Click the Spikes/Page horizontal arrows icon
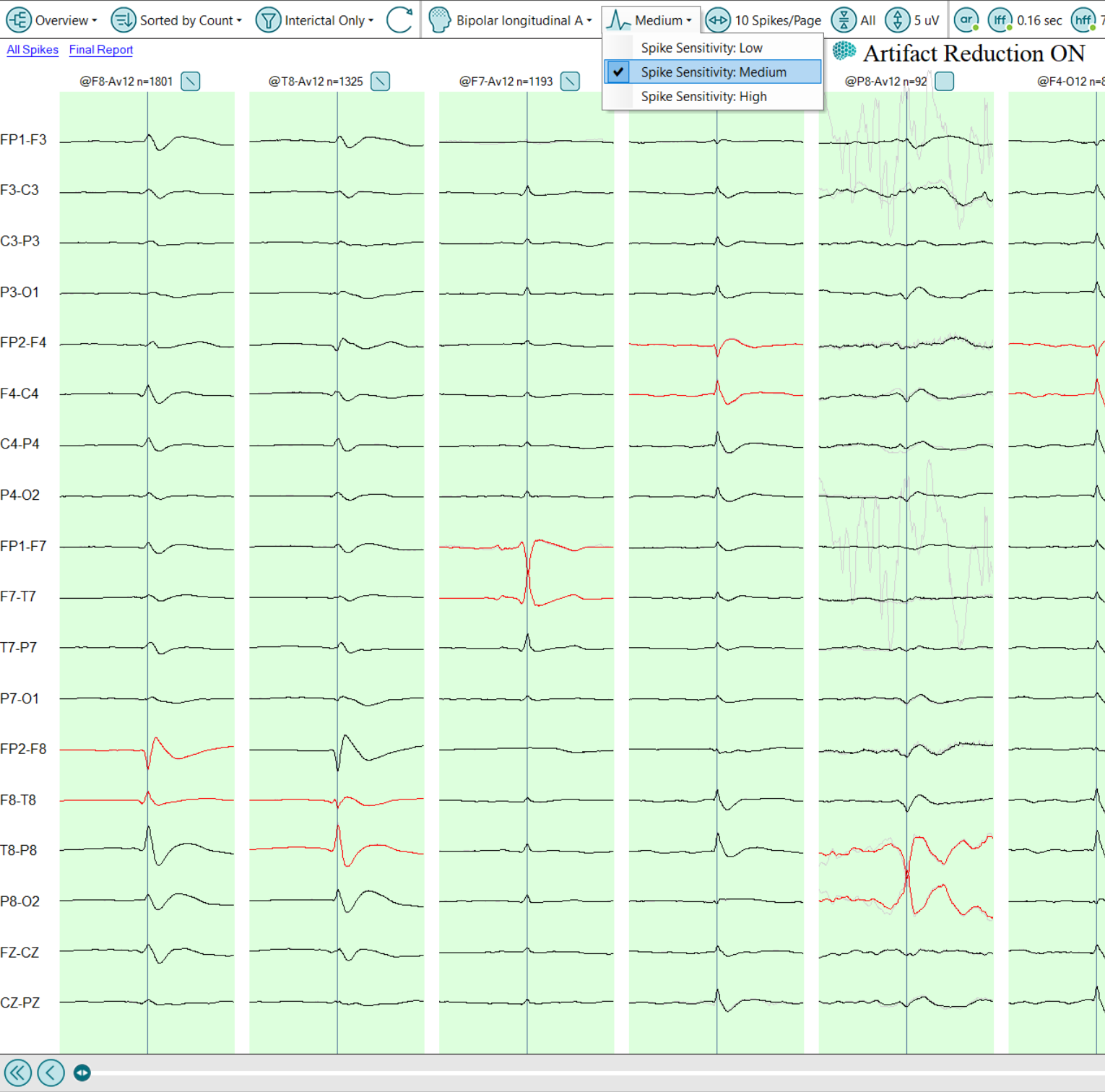 pos(718,20)
